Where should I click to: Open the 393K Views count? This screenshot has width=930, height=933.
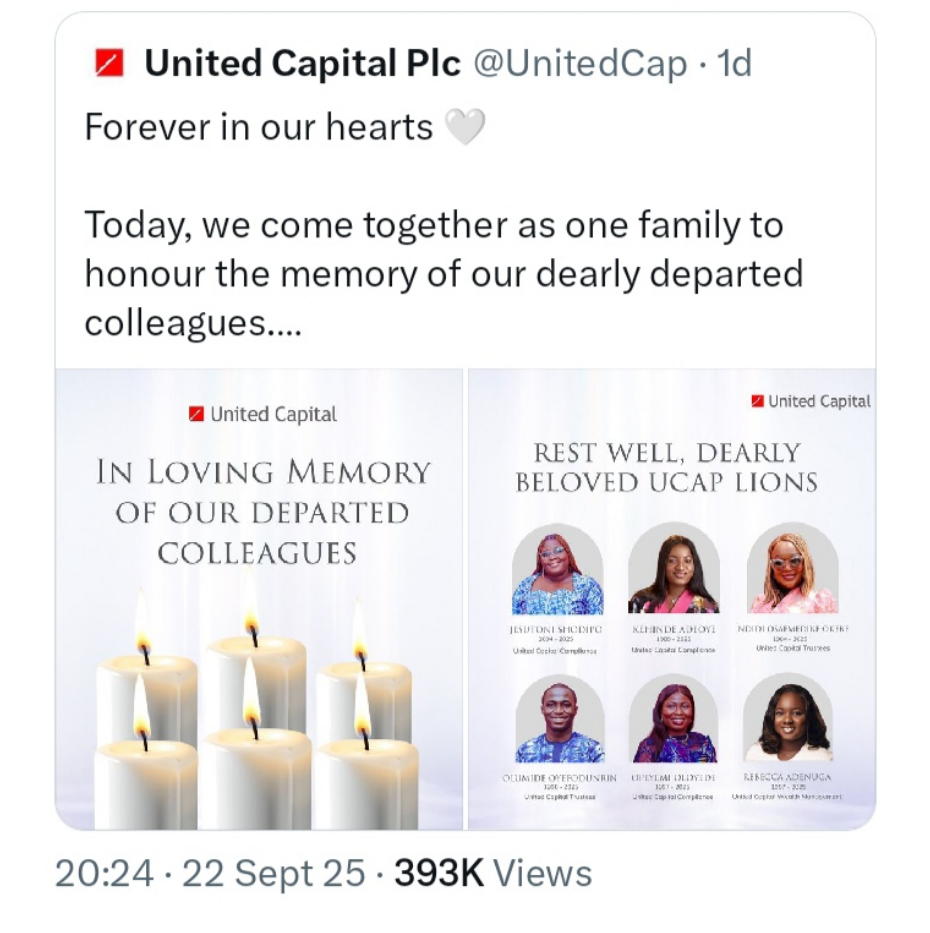(492, 873)
